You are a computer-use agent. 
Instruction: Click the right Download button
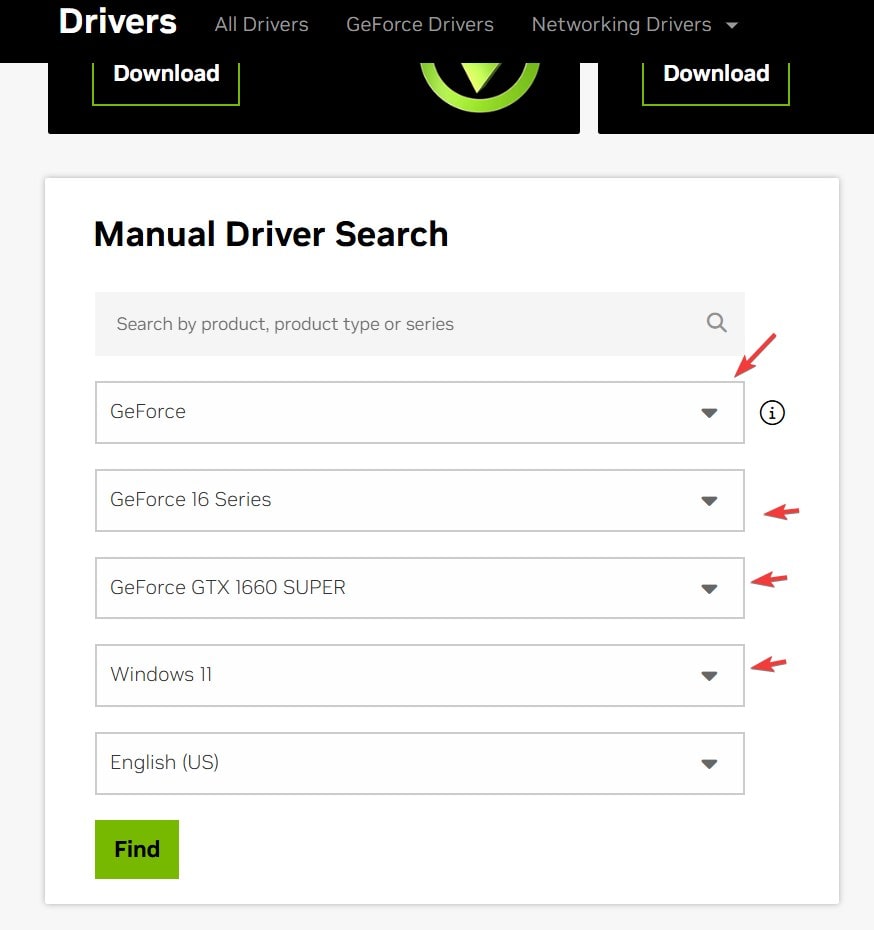716,82
